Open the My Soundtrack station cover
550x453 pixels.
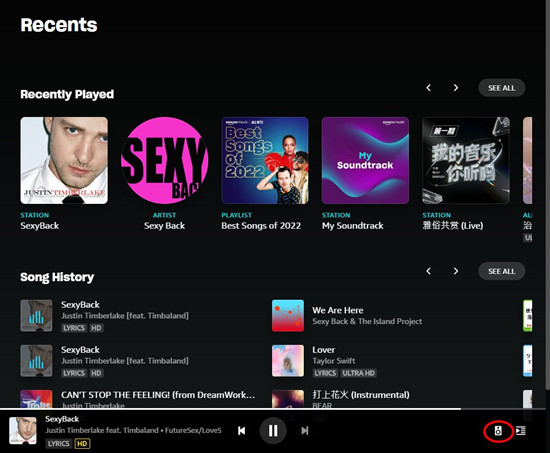365,160
